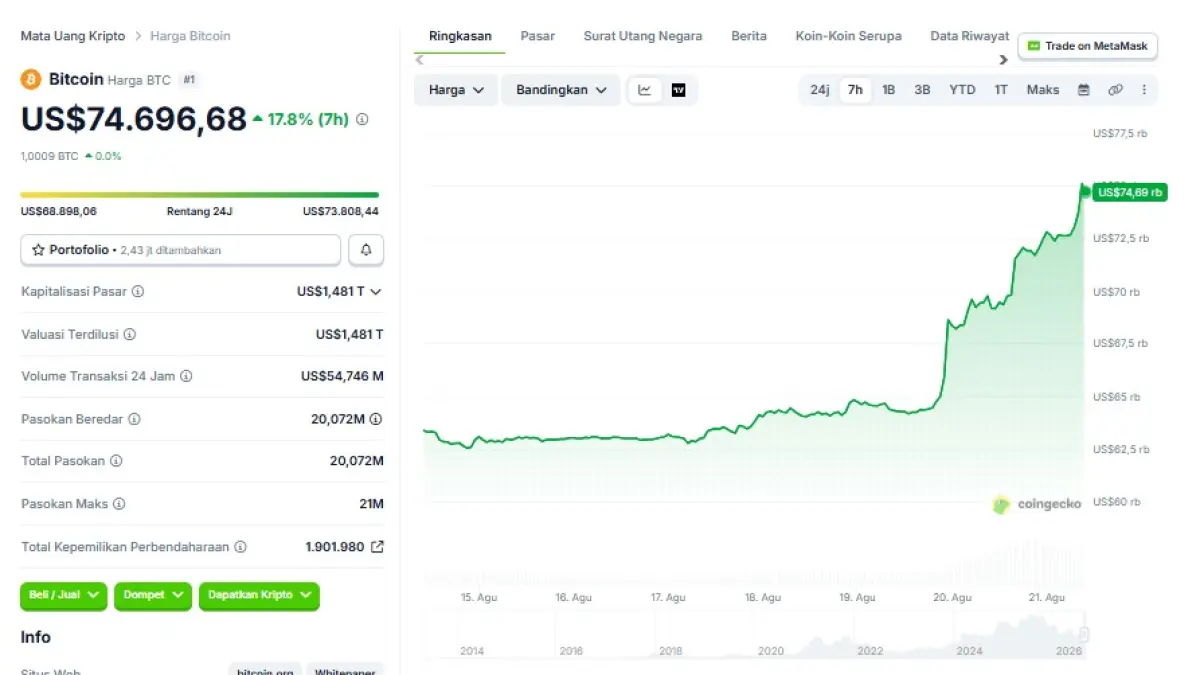Viewport: 1200px width, 675px height.
Task: Click info icon next to Volume Transaksi 24 Jam
Action: (x=186, y=377)
